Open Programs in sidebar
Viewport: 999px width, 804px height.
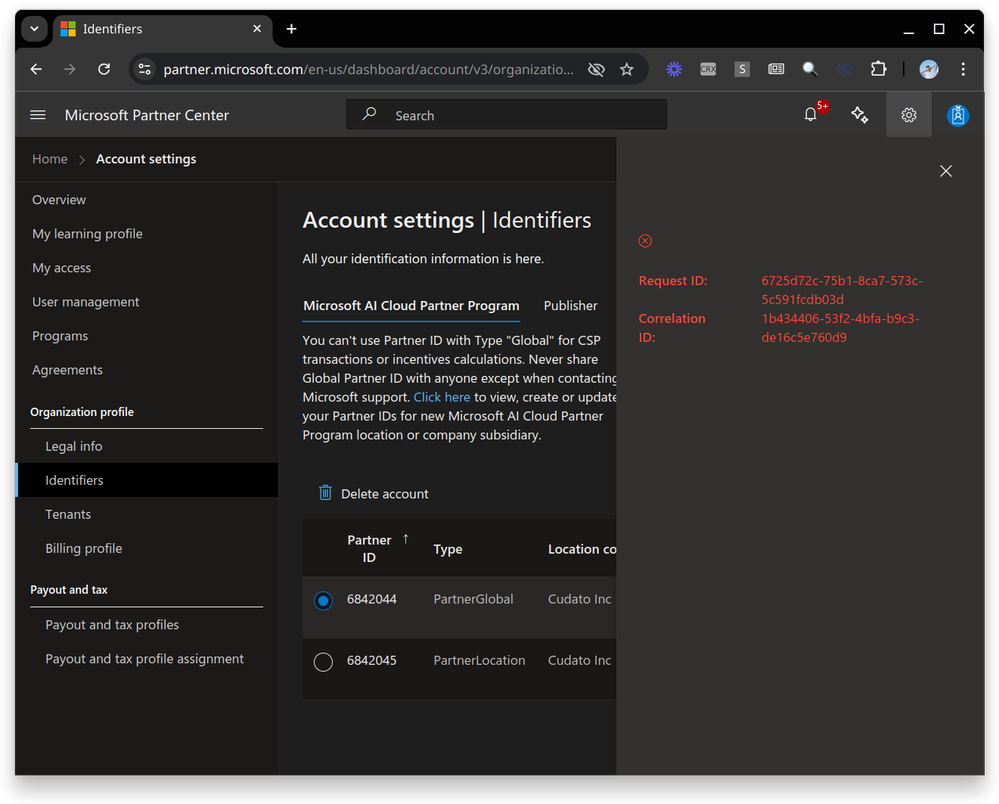click(x=60, y=336)
